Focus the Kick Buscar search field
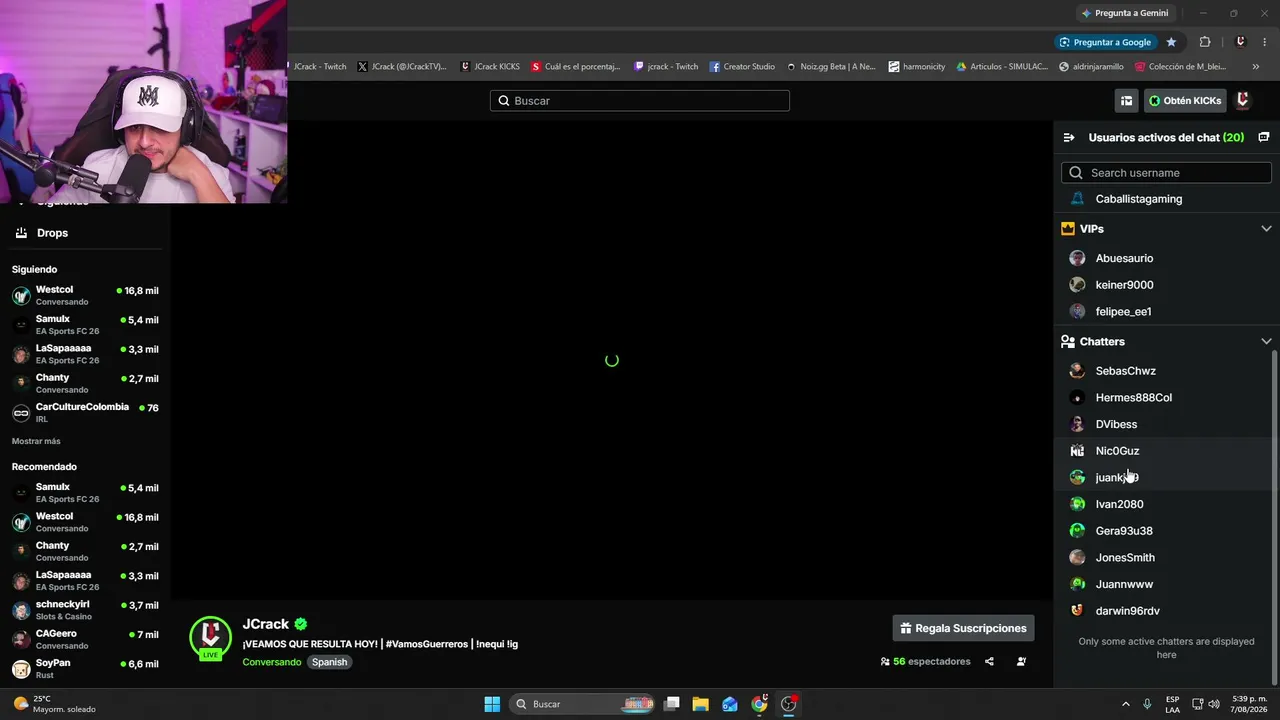The image size is (1280, 720). point(640,101)
